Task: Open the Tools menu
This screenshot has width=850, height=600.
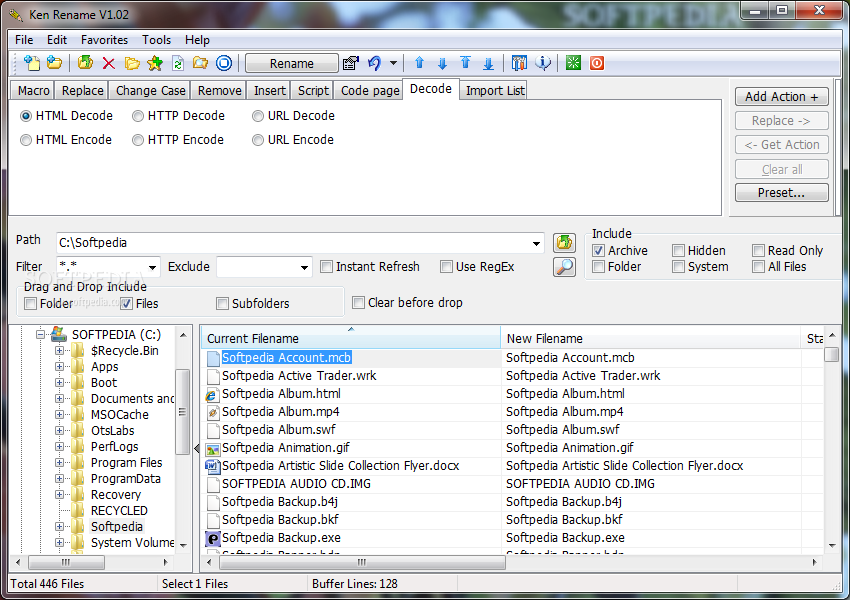Action: (x=156, y=40)
